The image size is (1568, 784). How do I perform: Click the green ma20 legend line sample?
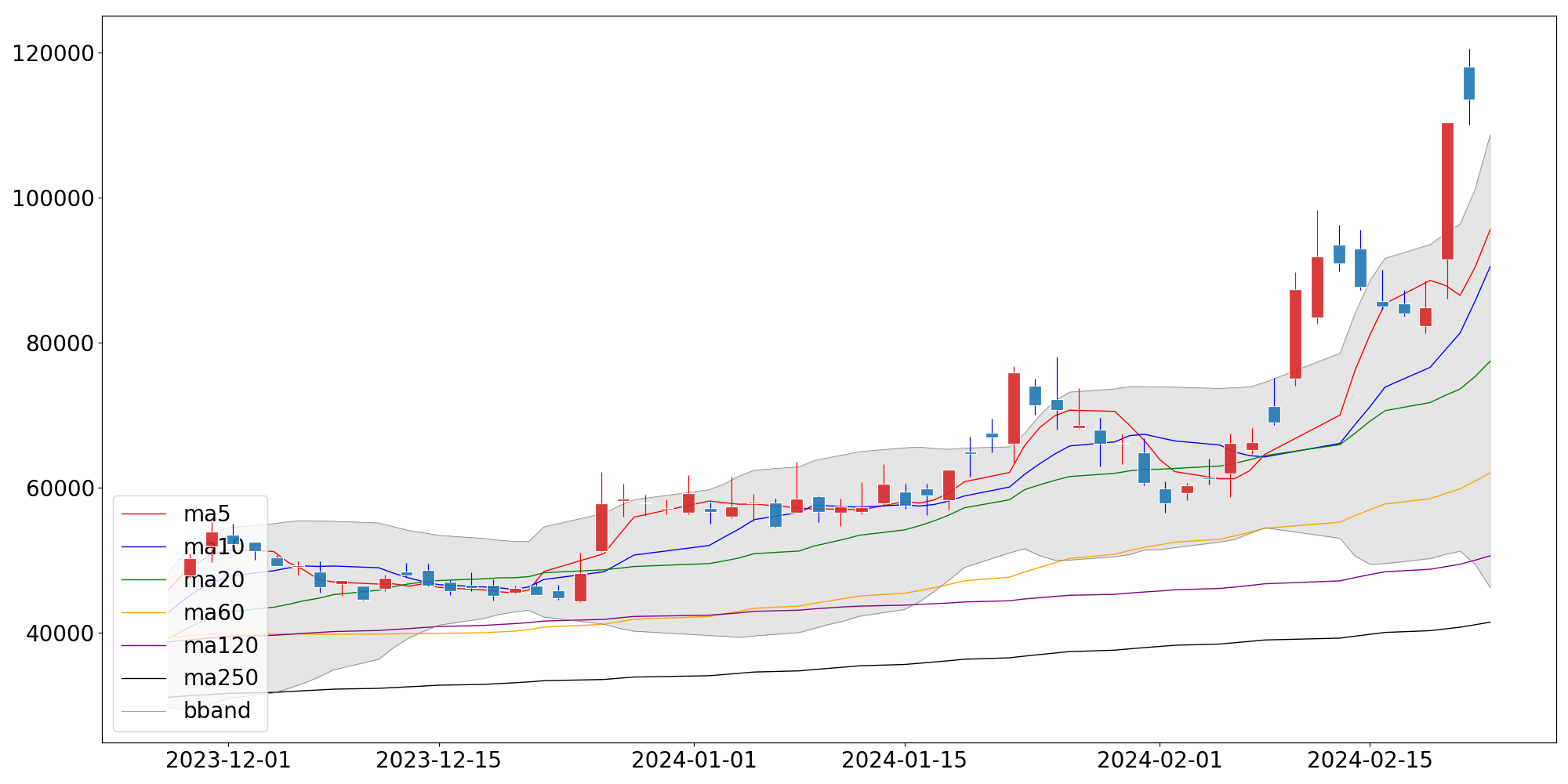point(144,580)
